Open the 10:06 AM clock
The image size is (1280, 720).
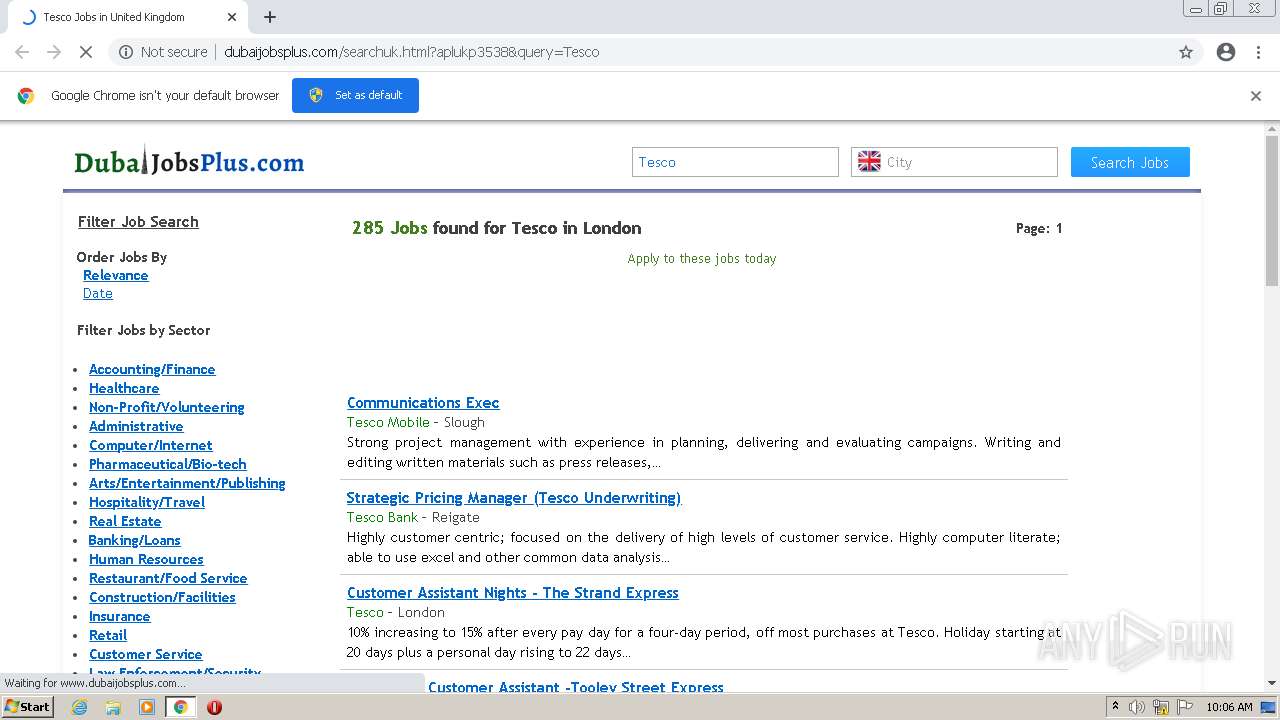pos(1229,707)
